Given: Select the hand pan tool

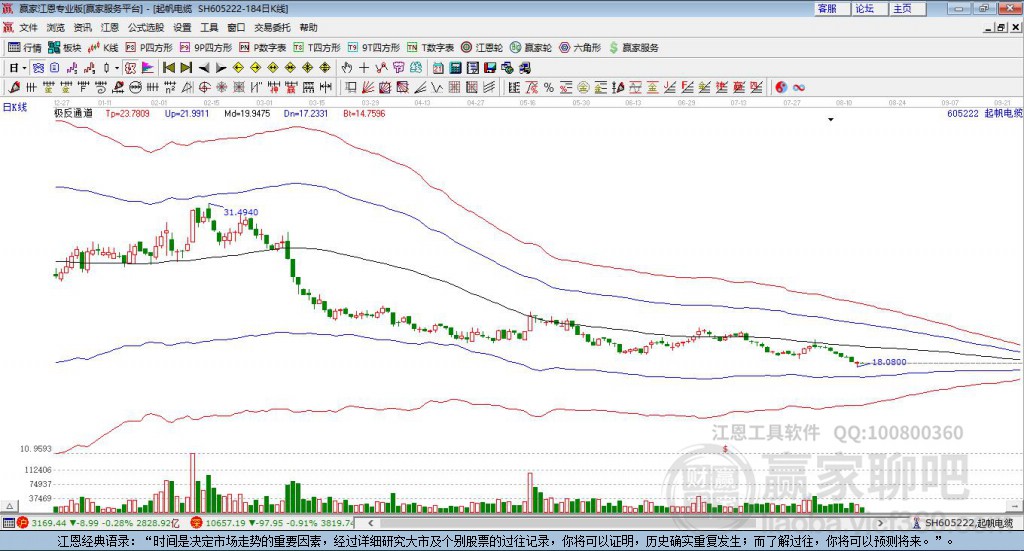Looking at the screenshot, I should click(347, 68).
